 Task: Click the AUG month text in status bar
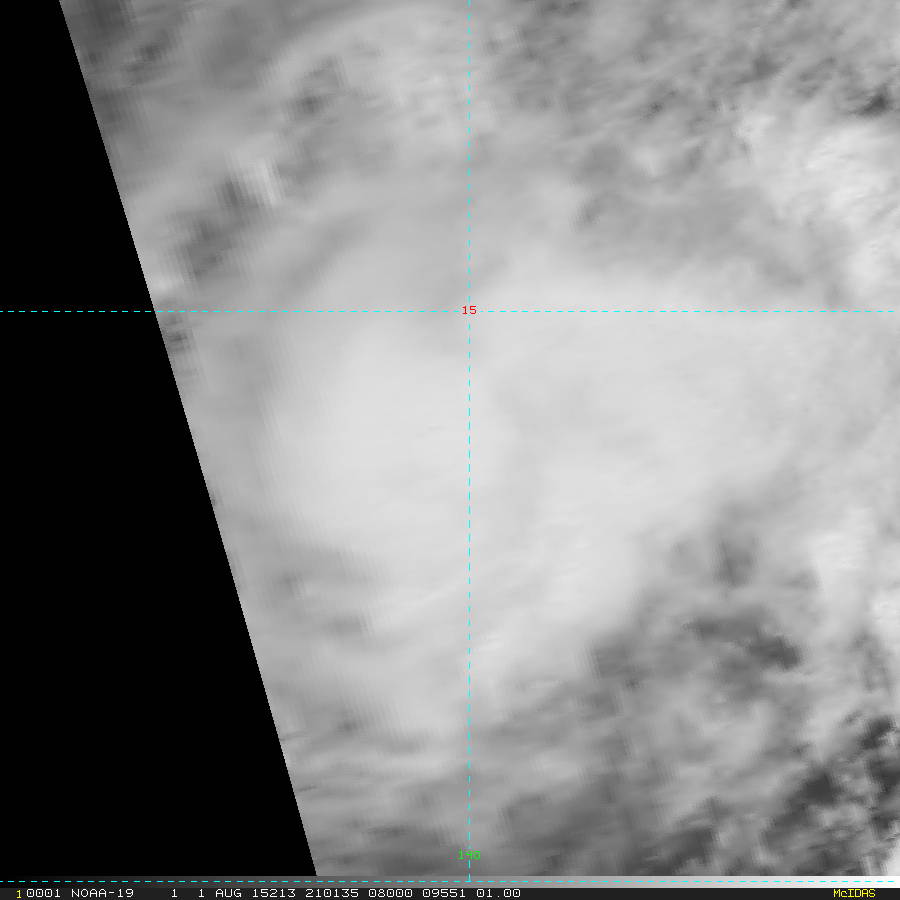[230, 893]
